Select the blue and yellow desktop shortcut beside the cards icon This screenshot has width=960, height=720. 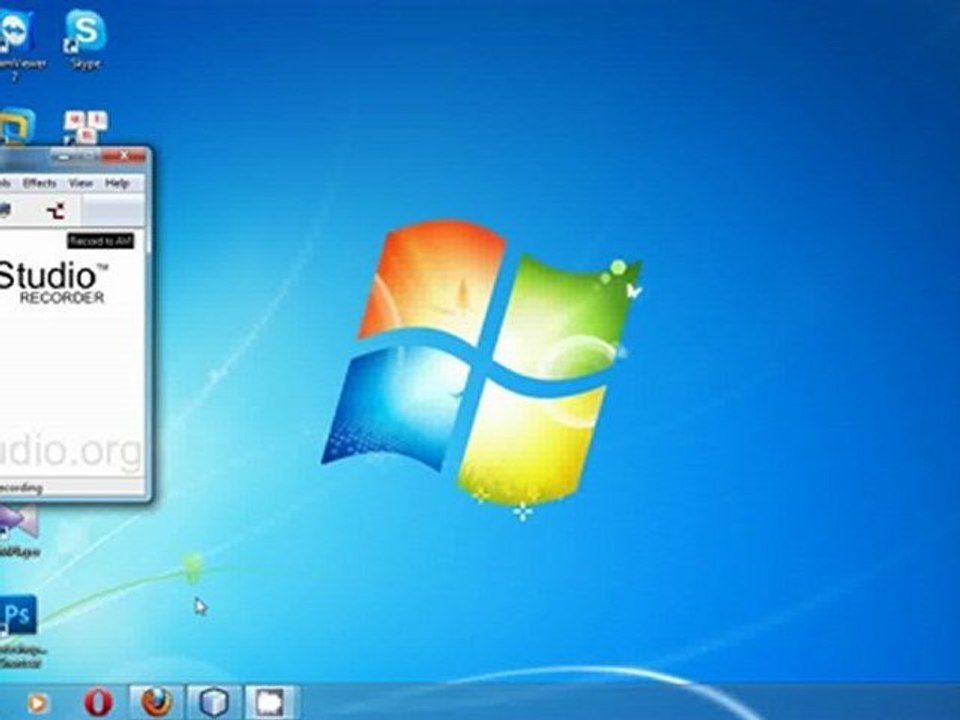[x=17, y=127]
